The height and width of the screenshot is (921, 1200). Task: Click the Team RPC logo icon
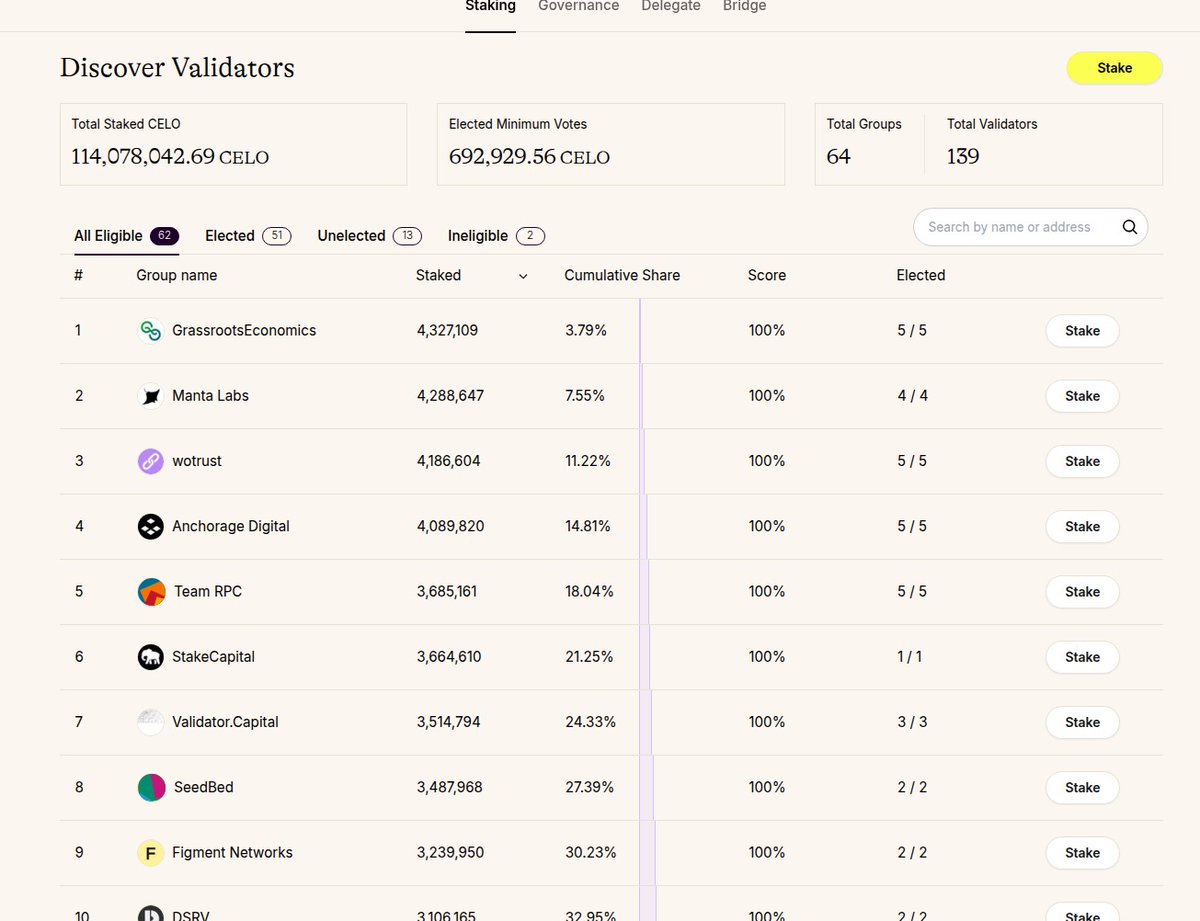[x=151, y=592]
